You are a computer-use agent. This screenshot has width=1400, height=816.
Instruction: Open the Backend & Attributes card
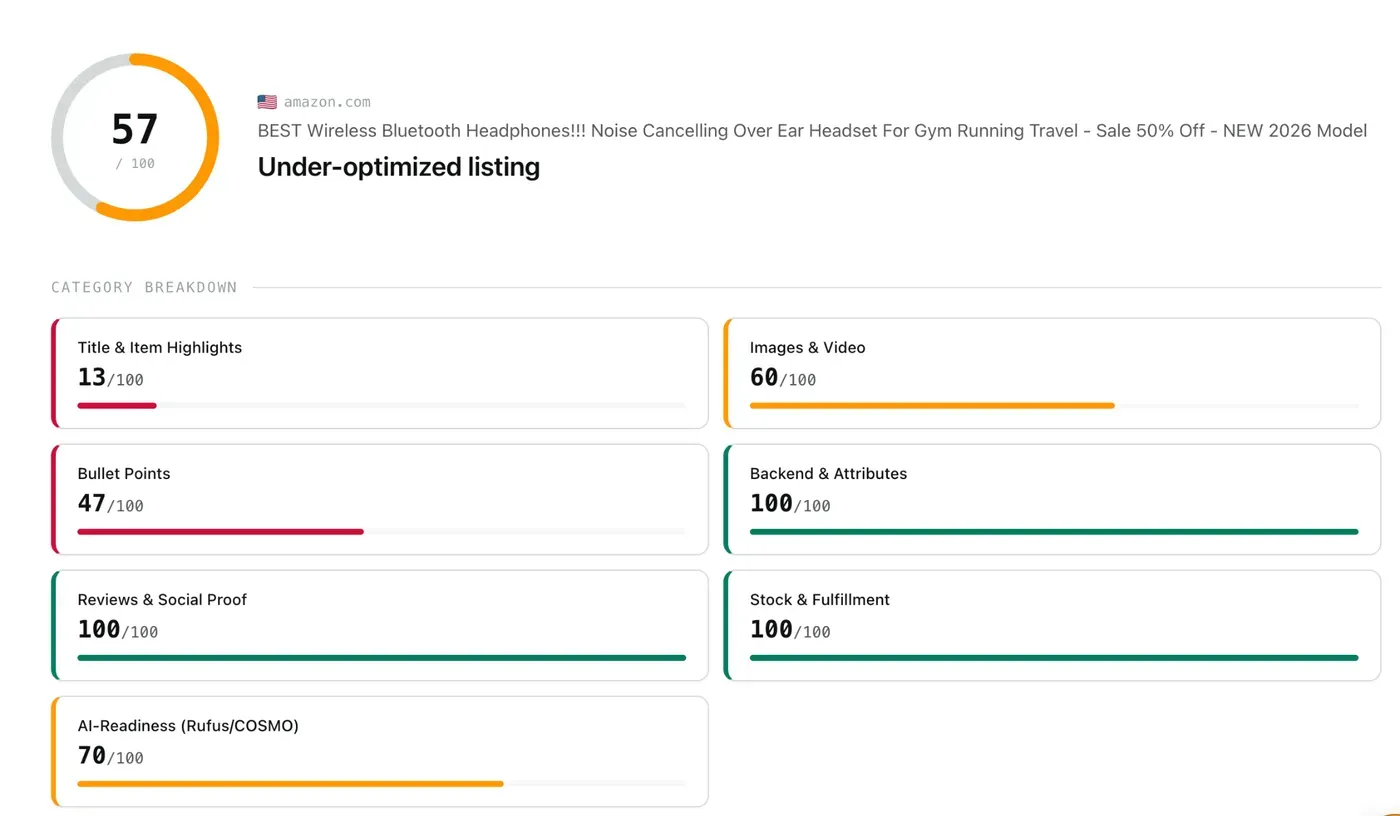point(1052,499)
